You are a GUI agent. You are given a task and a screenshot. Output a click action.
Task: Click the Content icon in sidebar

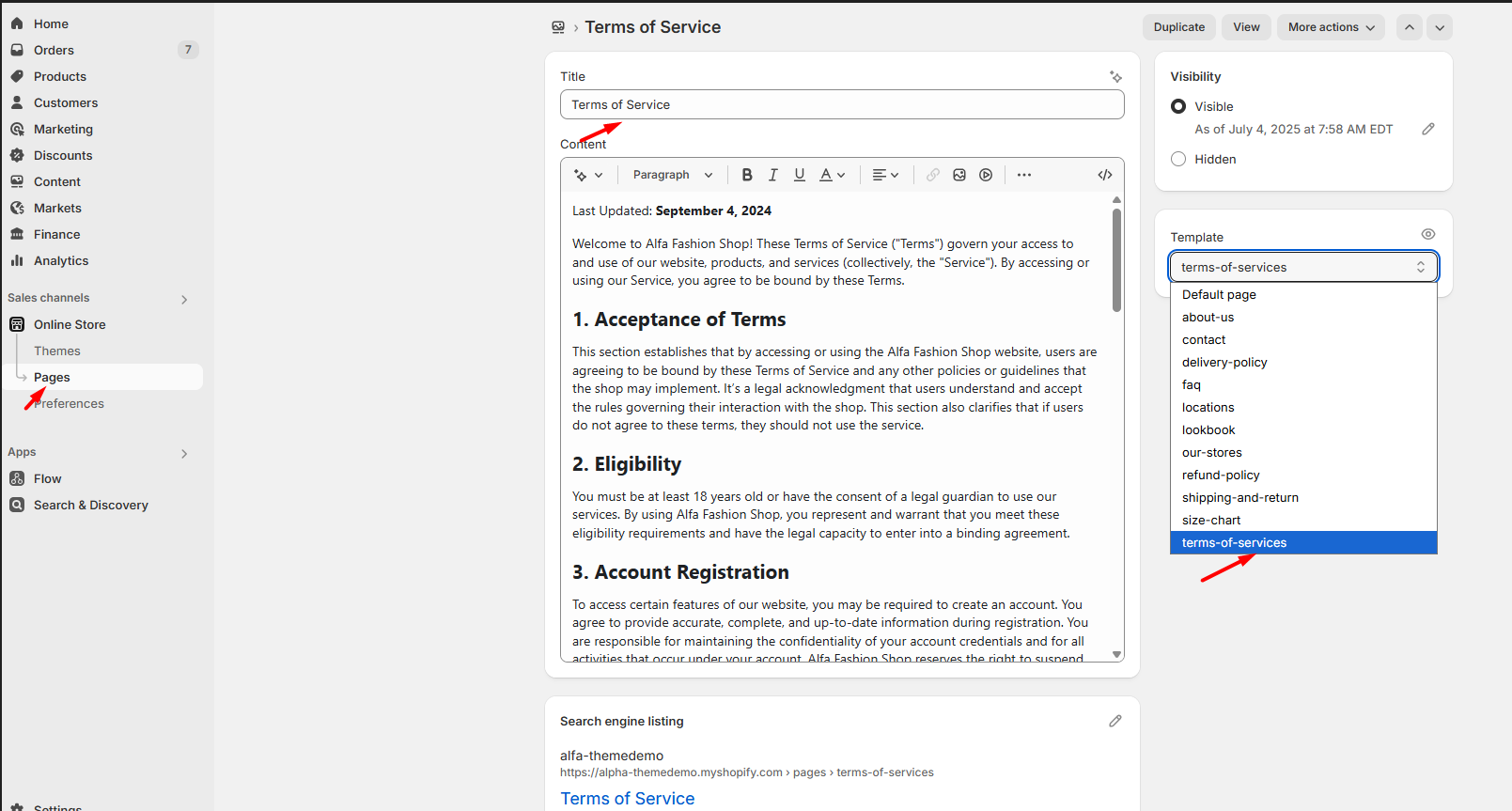tap(17, 181)
